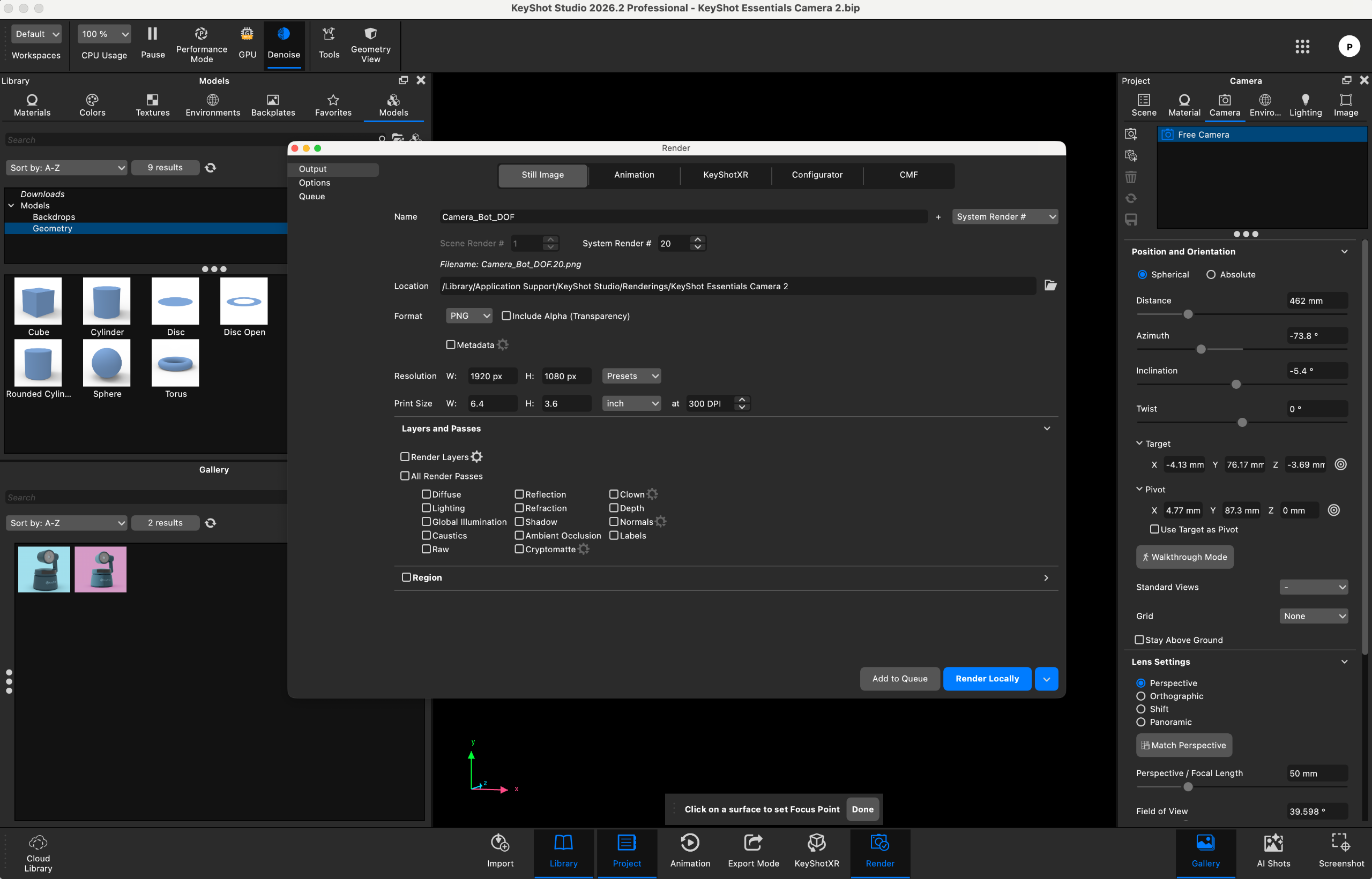Click Done on Focus Point prompt

click(x=862, y=809)
